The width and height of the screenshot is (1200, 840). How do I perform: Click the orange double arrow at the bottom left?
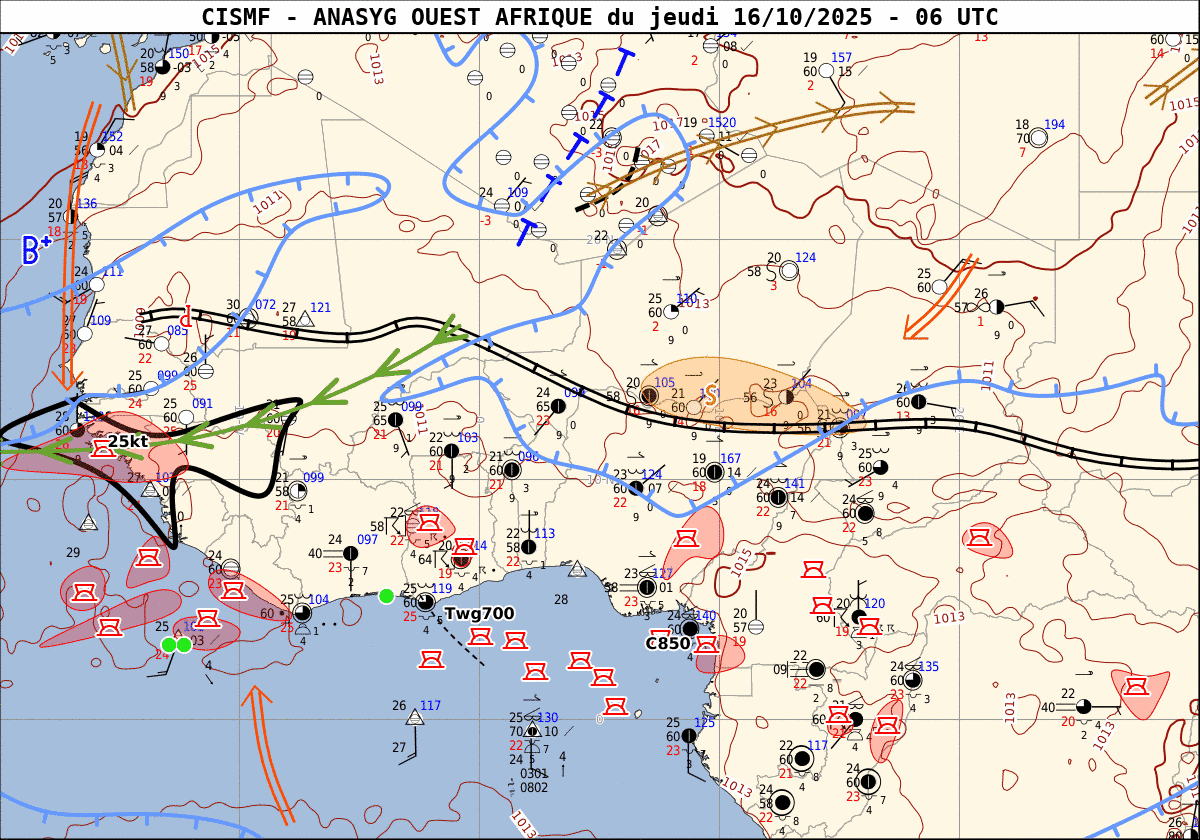(x=268, y=750)
